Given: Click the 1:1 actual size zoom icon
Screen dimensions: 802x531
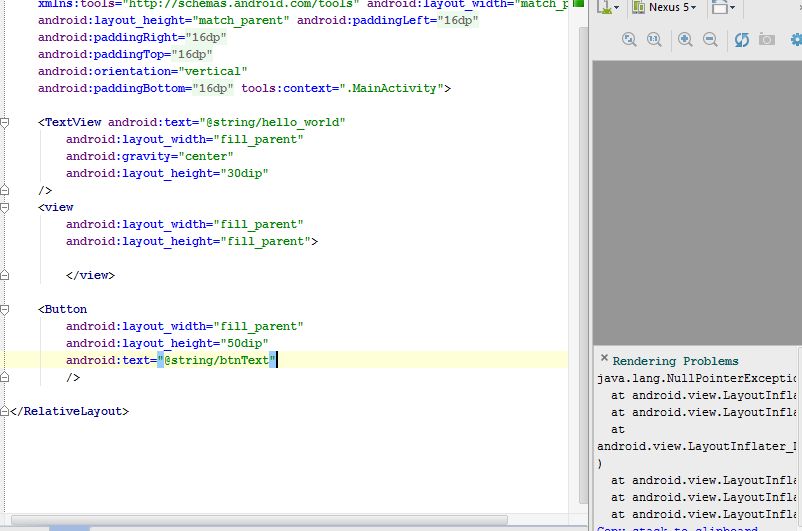Looking at the screenshot, I should 654,40.
